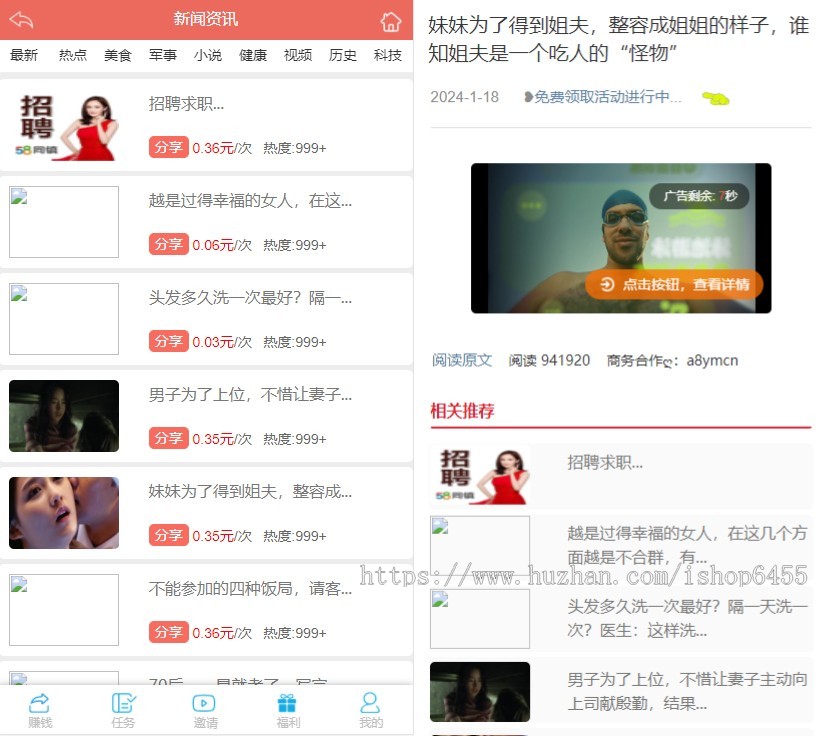This screenshot has width=829, height=736.
Task: Click the swimmer video ad
Action: 621,238
